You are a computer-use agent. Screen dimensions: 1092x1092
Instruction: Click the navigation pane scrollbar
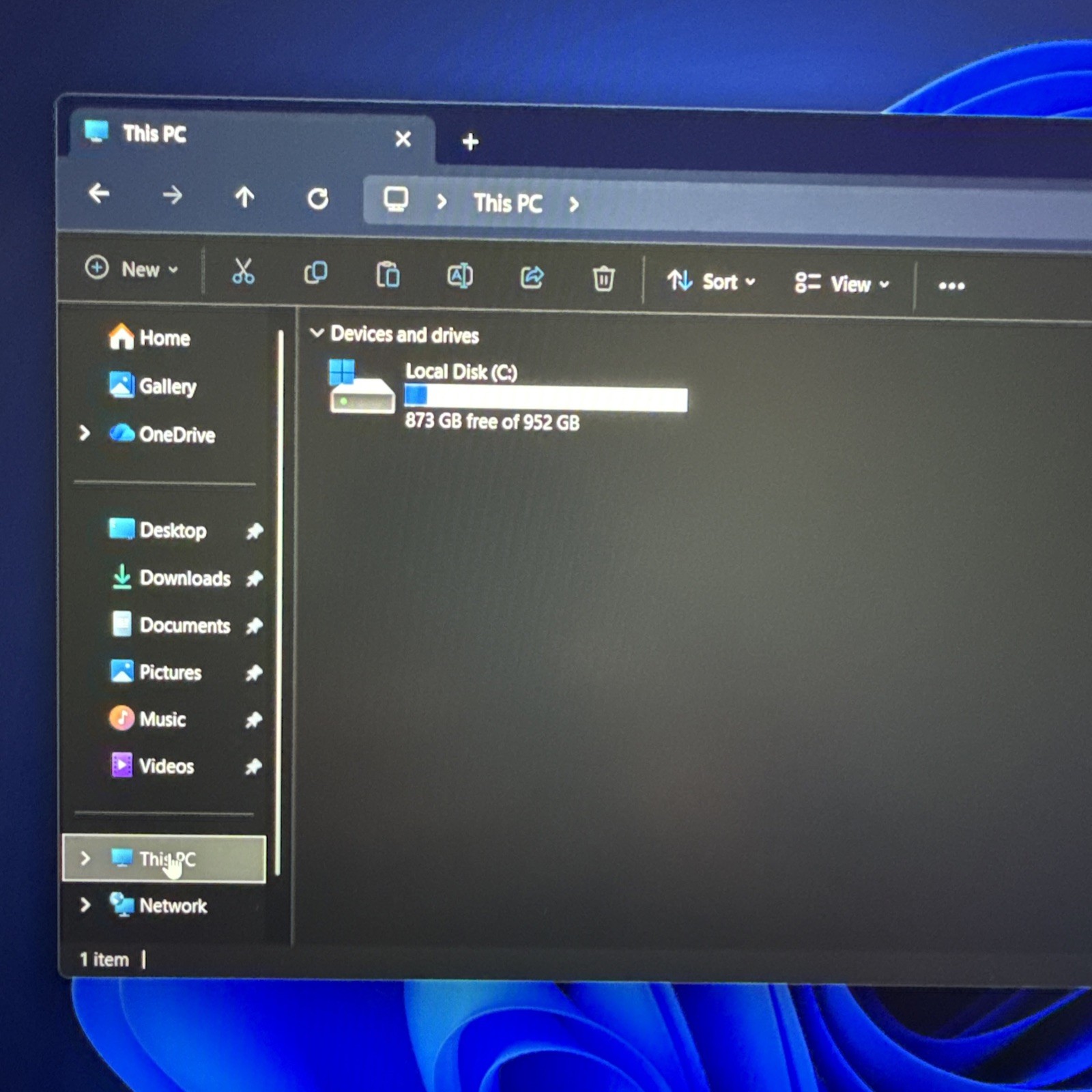[279, 602]
